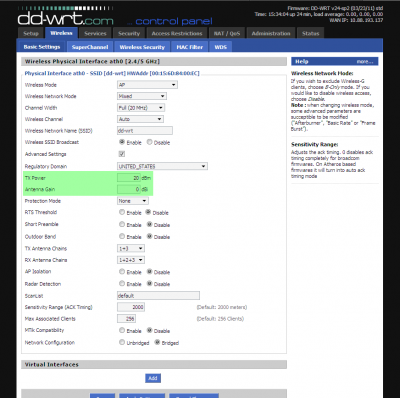The width and height of the screenshot is (400, 398).
Task: Switch to the Status tab
Action: (311, 33)
